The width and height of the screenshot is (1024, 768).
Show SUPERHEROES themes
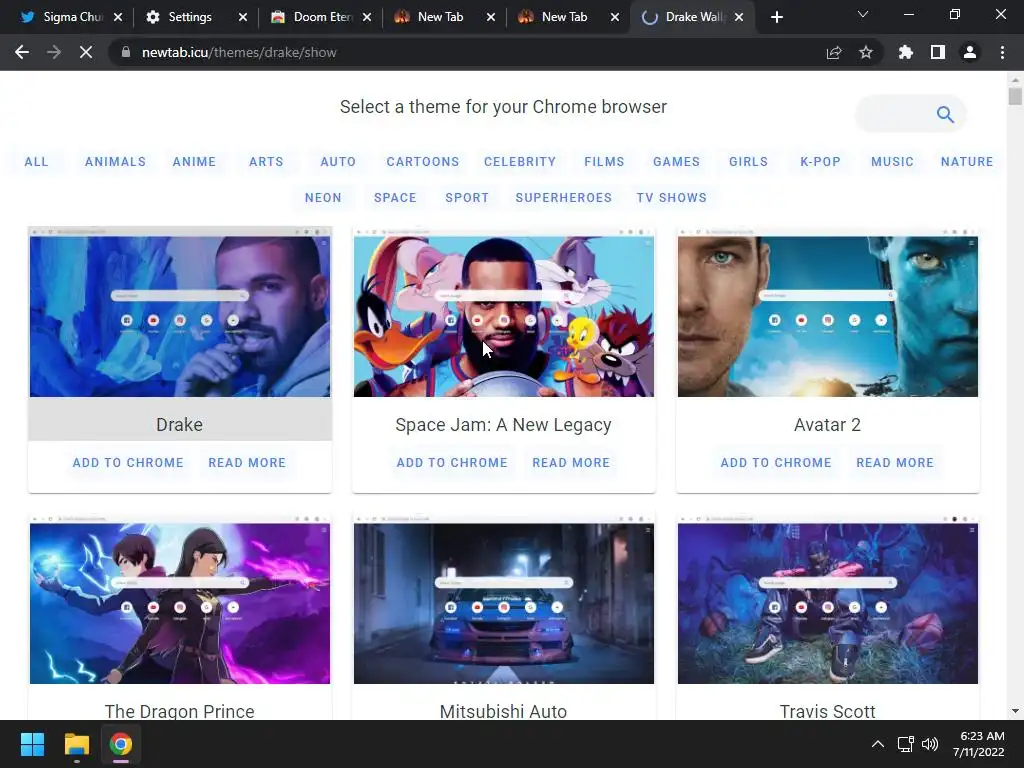[564, 197]
